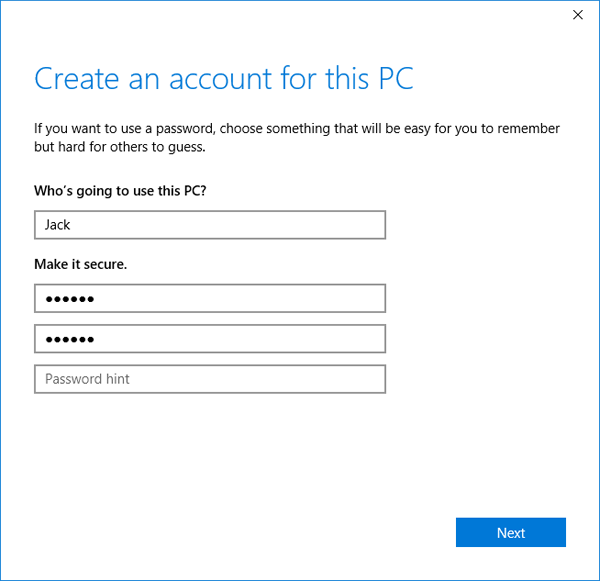
Task: Click the empty right end of the confirm password field
Action: [350, 339]
